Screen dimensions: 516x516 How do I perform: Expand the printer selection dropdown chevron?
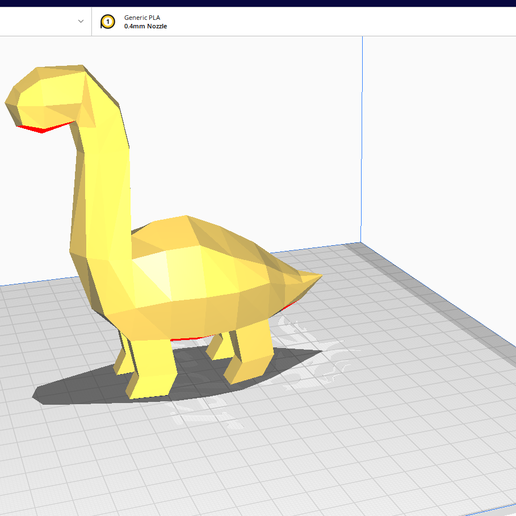pos(81,21)
